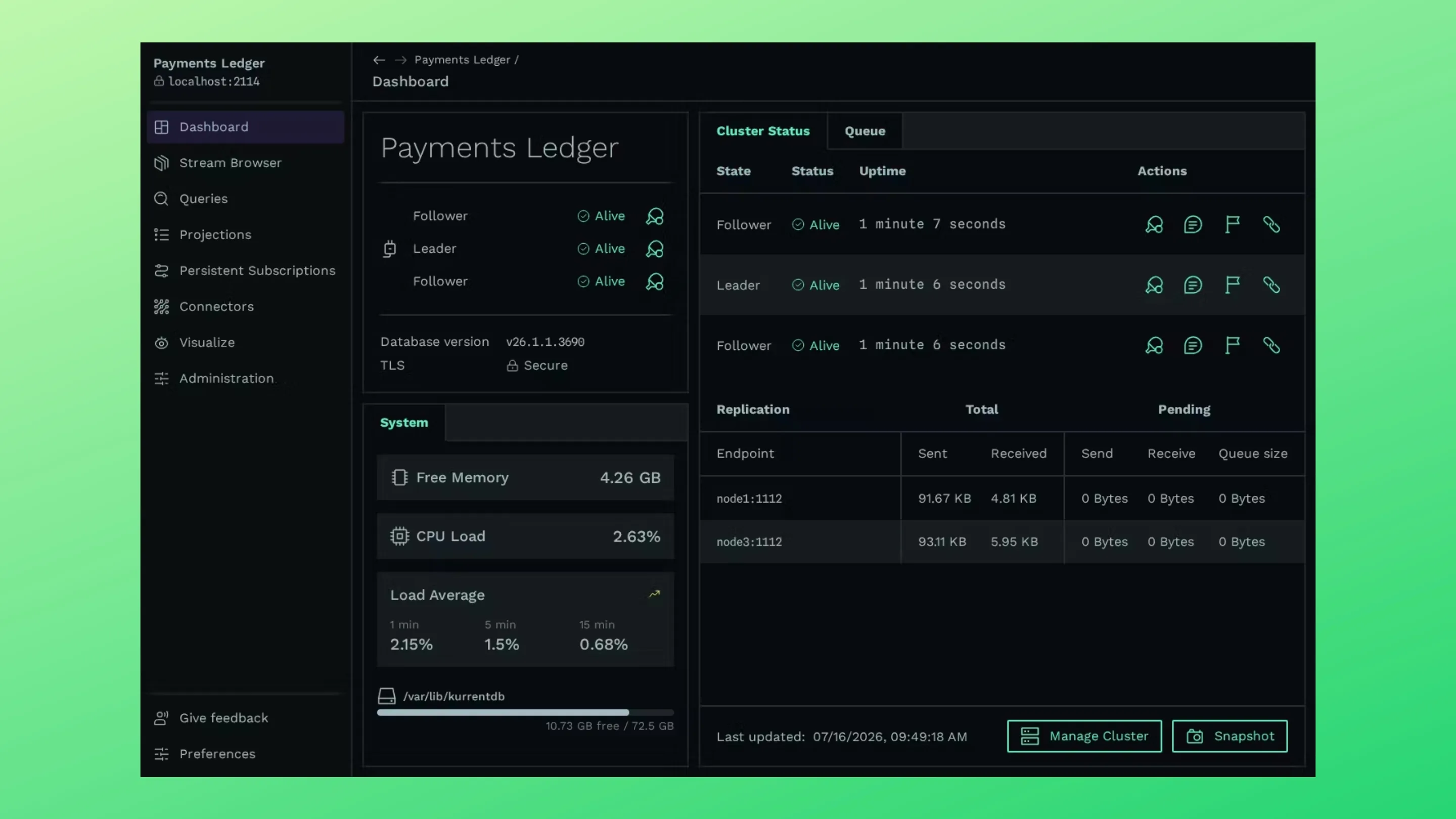Click the Give feedback icon
The width and height of the screenshot is (1456, 819).
click(x=162, y=718)
